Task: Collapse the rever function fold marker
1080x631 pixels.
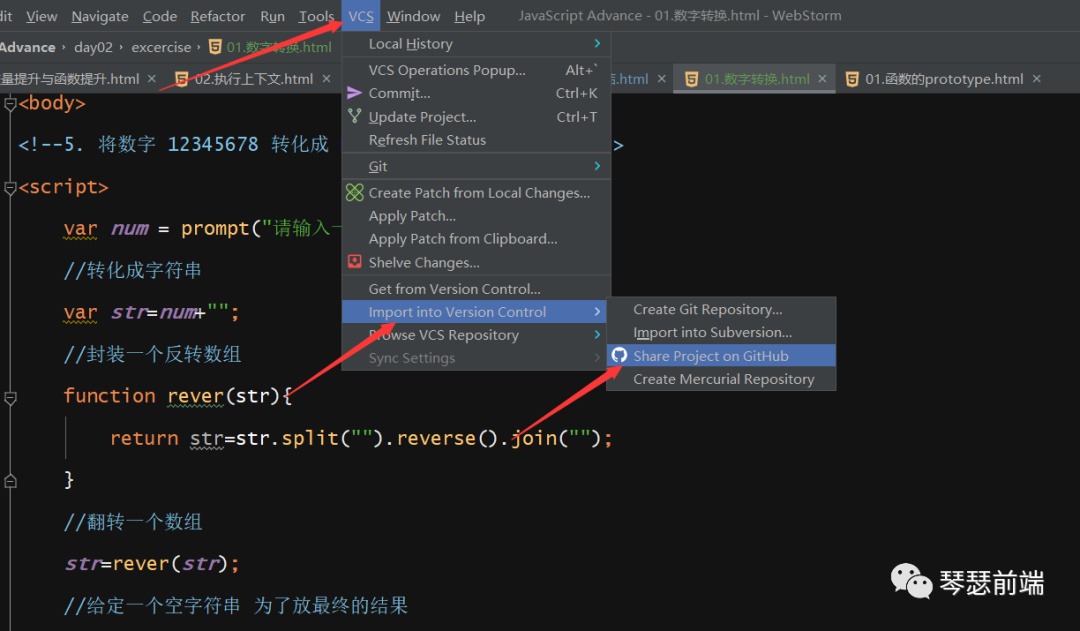Action: (10, 397)
